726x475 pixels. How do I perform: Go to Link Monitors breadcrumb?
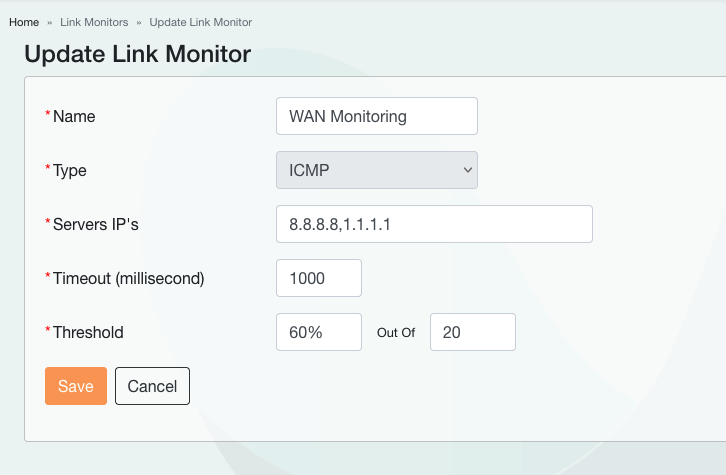click(94, 22)
